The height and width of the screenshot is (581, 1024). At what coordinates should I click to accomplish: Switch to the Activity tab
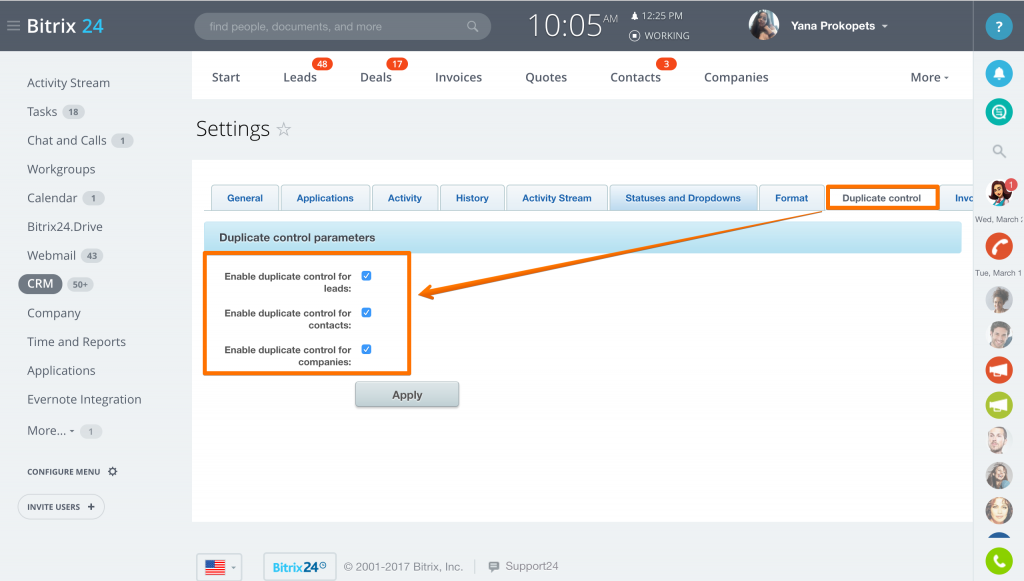[405, 198]
